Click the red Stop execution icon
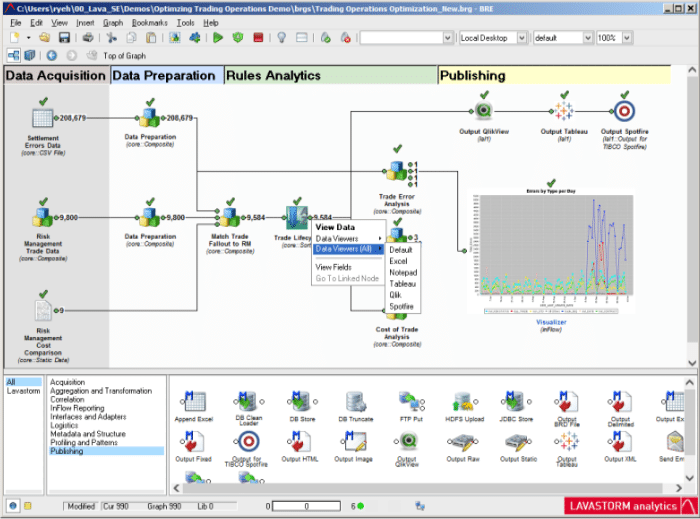The height and width of the screenshot is (519, 700). tap(258, 38)
